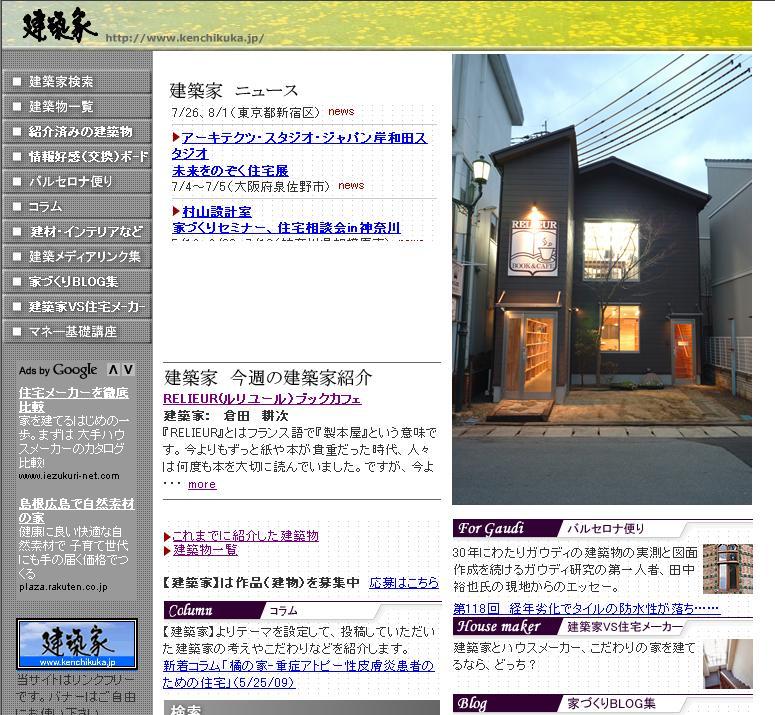
Task: Click the House maker section header
Action: [602, 626]
